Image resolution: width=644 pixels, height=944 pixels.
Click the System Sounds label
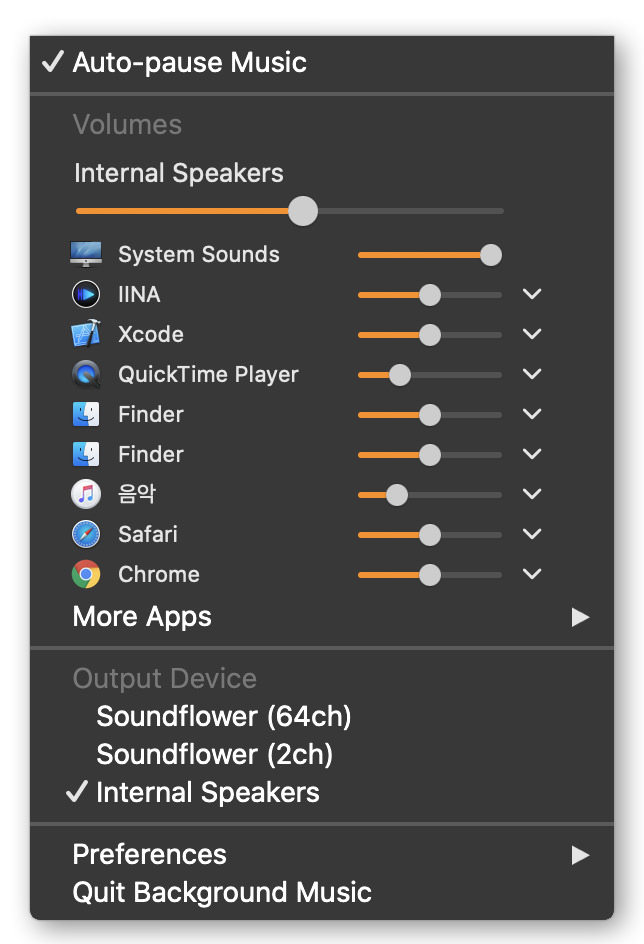point(199,255)
